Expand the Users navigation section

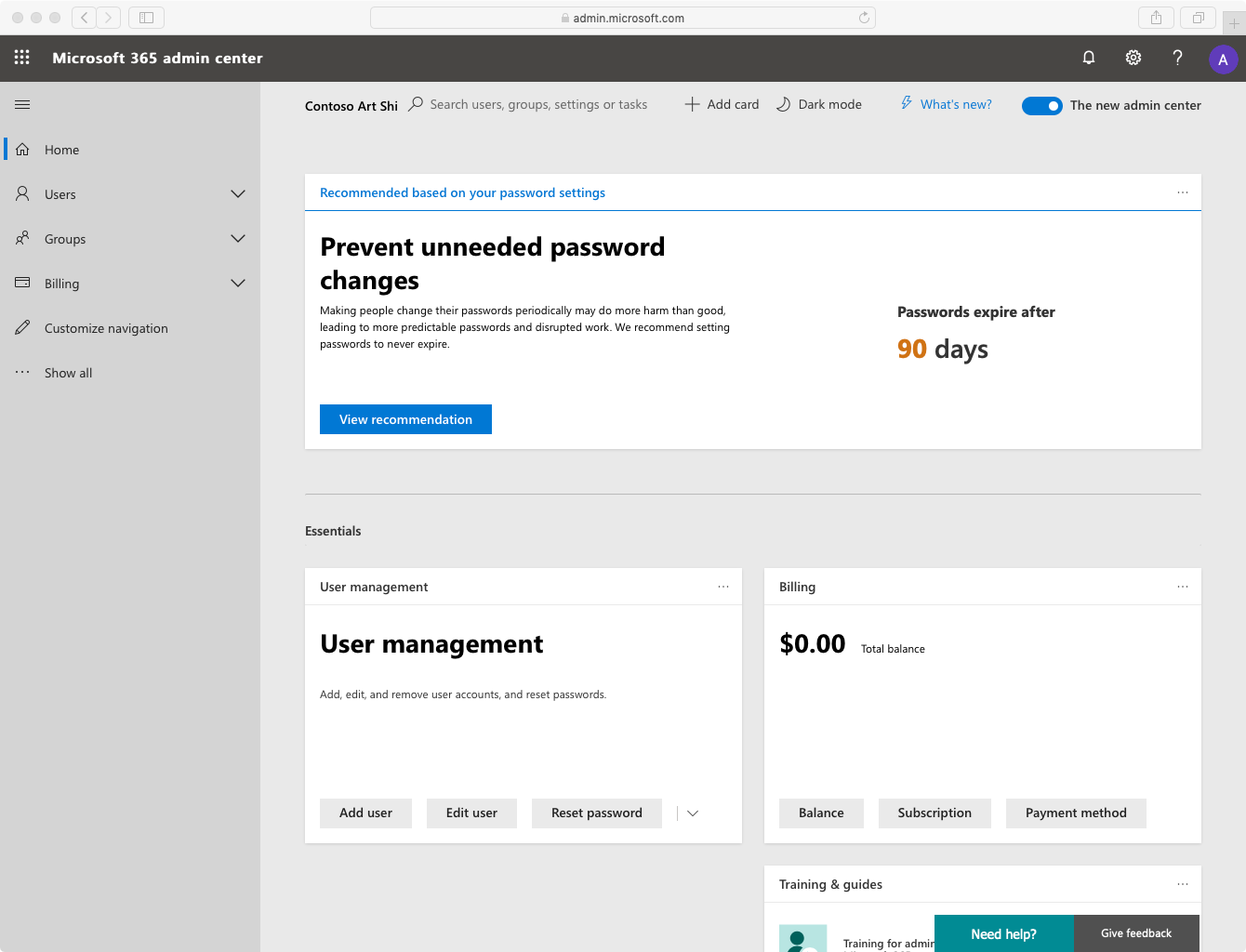click(x=238, y=193)
